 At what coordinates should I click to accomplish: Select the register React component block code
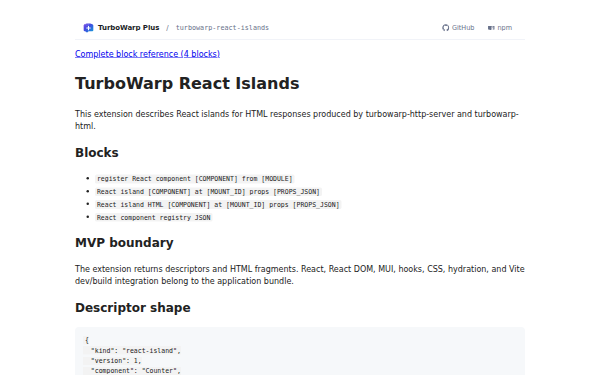tap(194, 179)
